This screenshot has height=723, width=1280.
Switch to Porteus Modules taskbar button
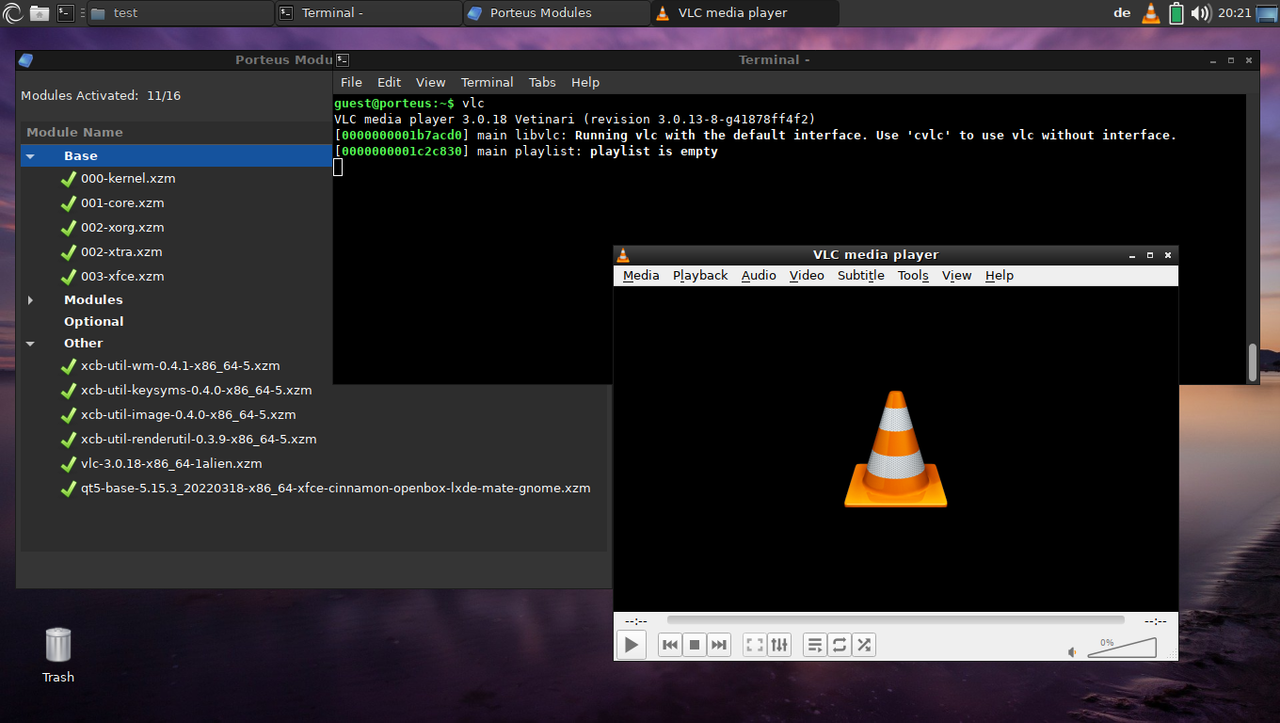(x=556, y=13)
